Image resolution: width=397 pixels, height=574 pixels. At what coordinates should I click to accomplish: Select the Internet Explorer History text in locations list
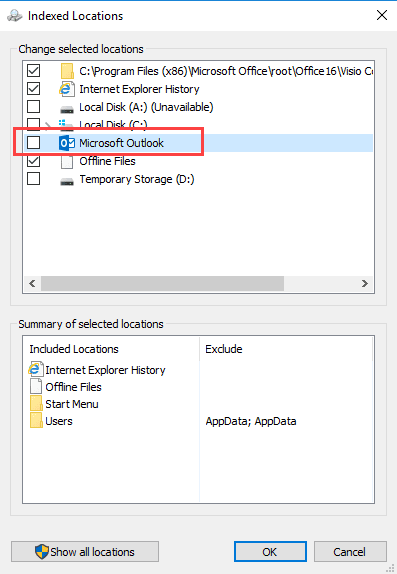(139, 89)
